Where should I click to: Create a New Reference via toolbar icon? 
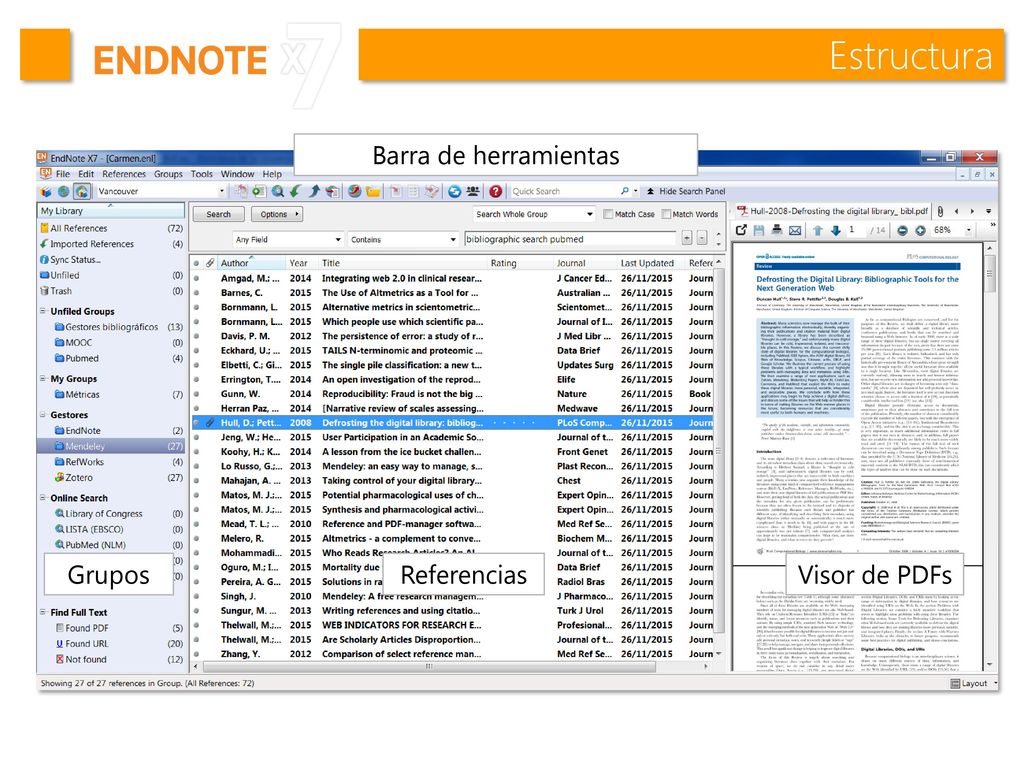tap(259, 191)
